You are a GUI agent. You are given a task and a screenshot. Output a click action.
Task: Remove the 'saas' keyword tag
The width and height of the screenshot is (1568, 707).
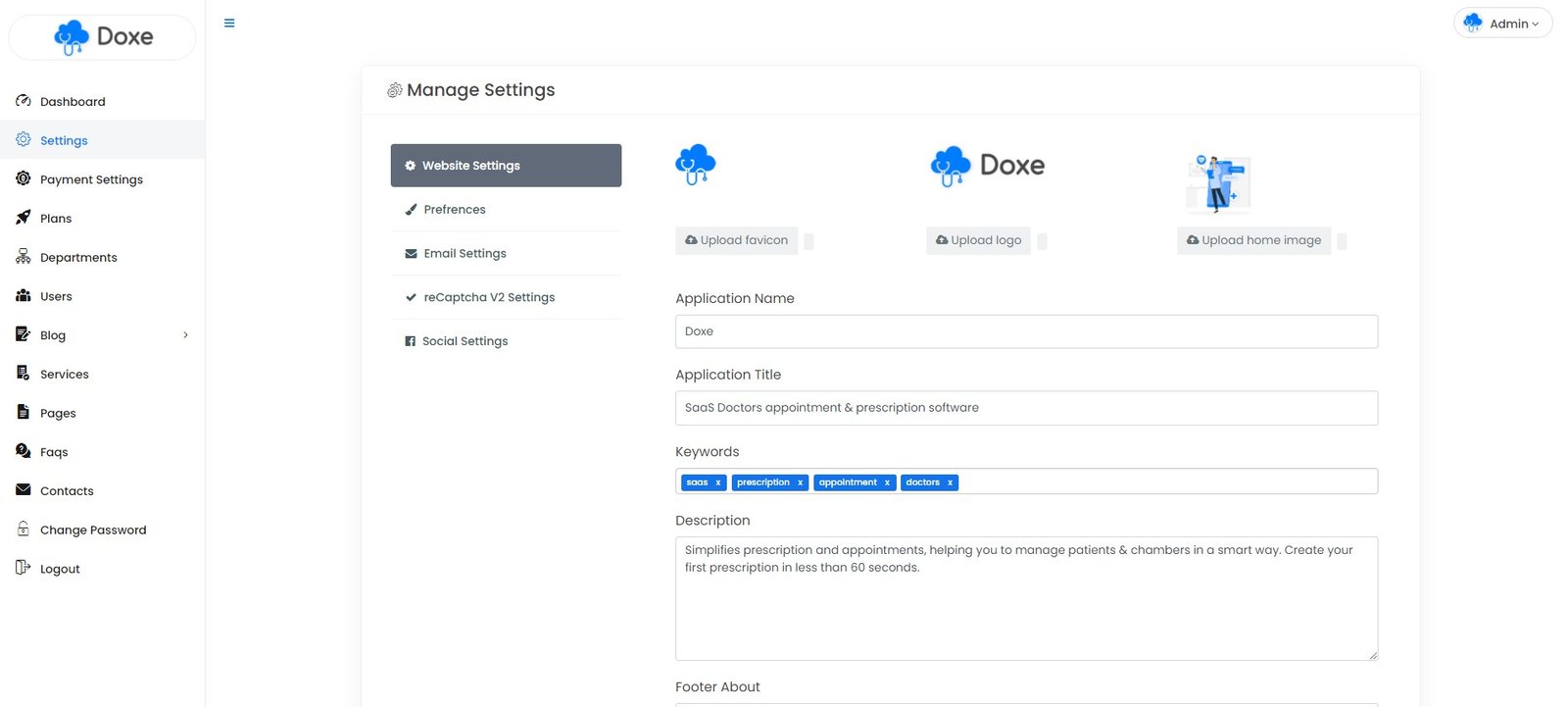[718, 482]
